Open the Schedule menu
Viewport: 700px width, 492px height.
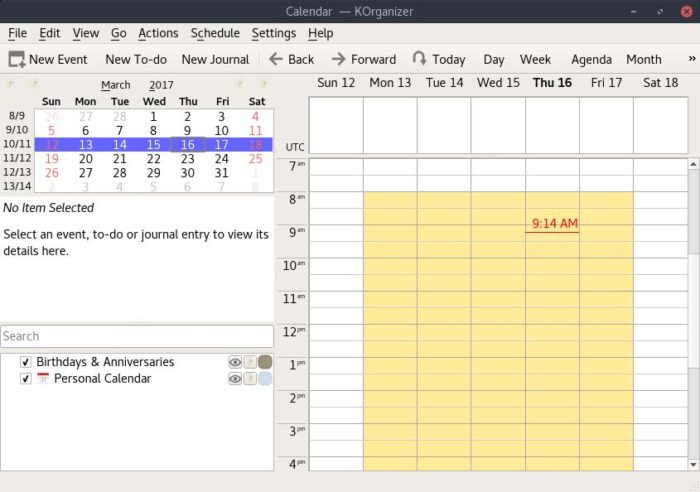pos(215,33)
